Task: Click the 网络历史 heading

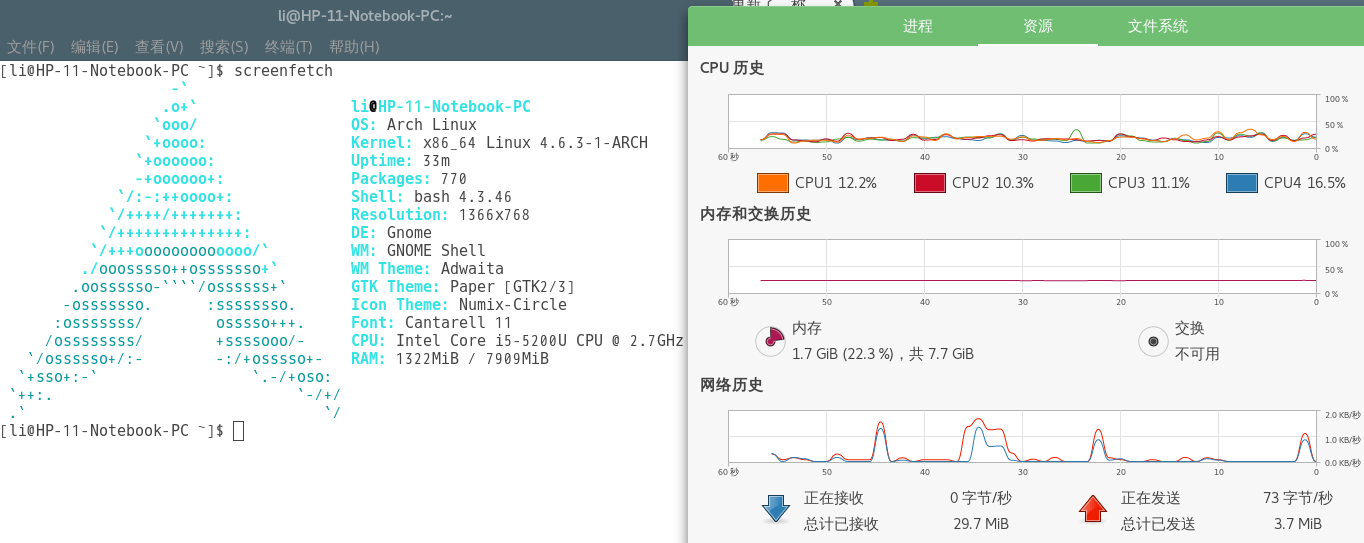Action: 731,385
